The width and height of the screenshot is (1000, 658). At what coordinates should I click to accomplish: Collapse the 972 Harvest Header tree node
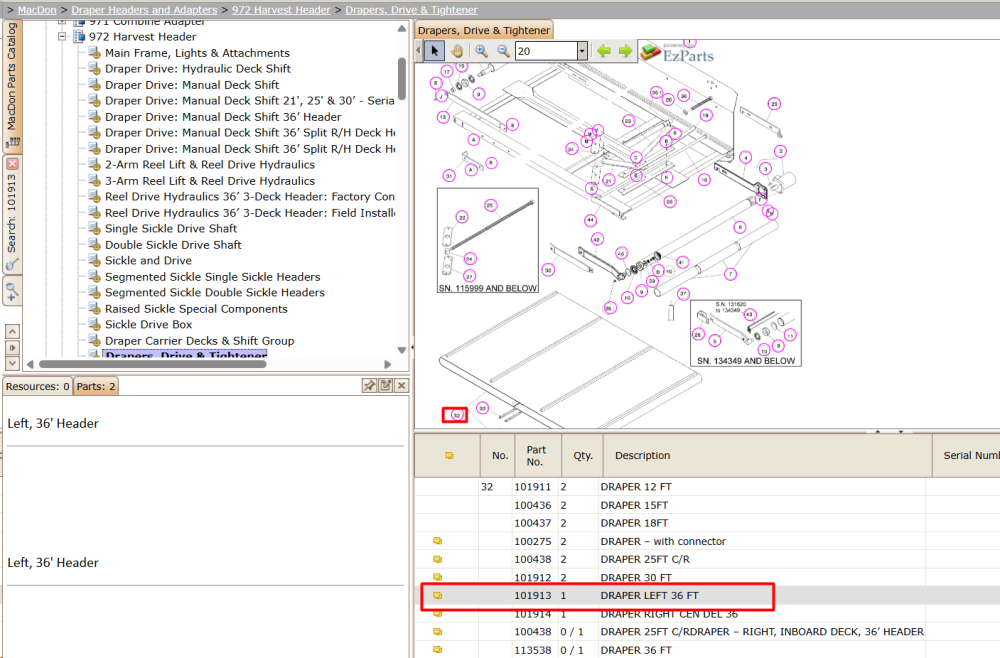(62, 36)
